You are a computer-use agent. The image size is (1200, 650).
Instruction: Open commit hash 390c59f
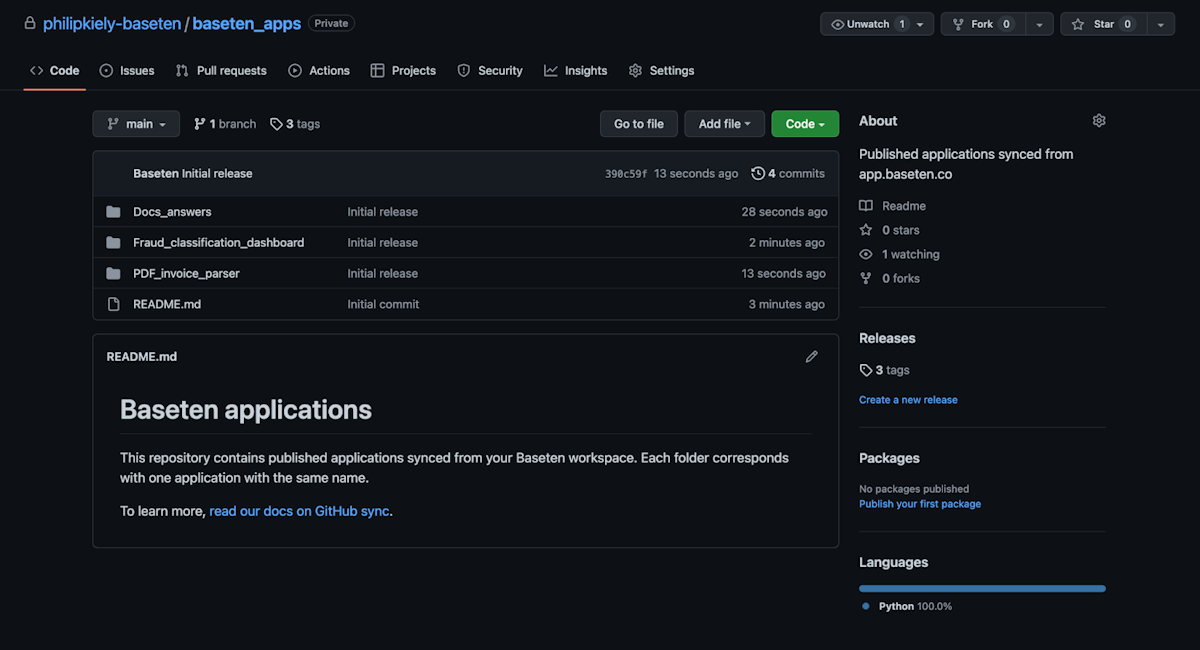626,174
